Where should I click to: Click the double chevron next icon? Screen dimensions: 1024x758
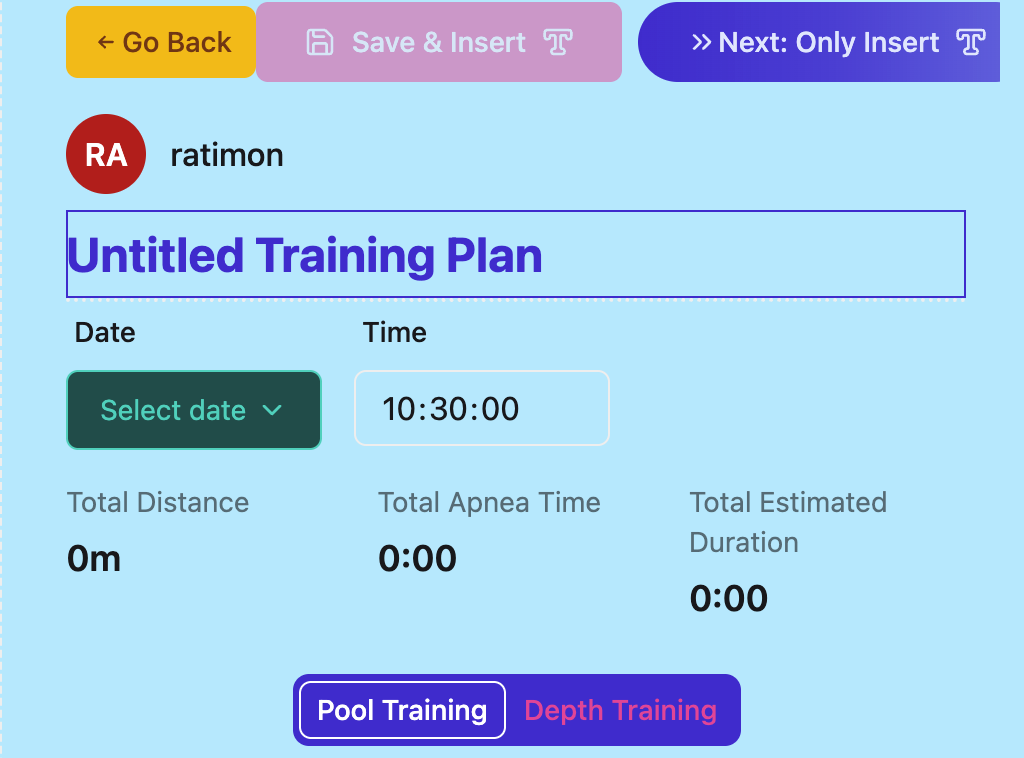click(x=702, y=42)
